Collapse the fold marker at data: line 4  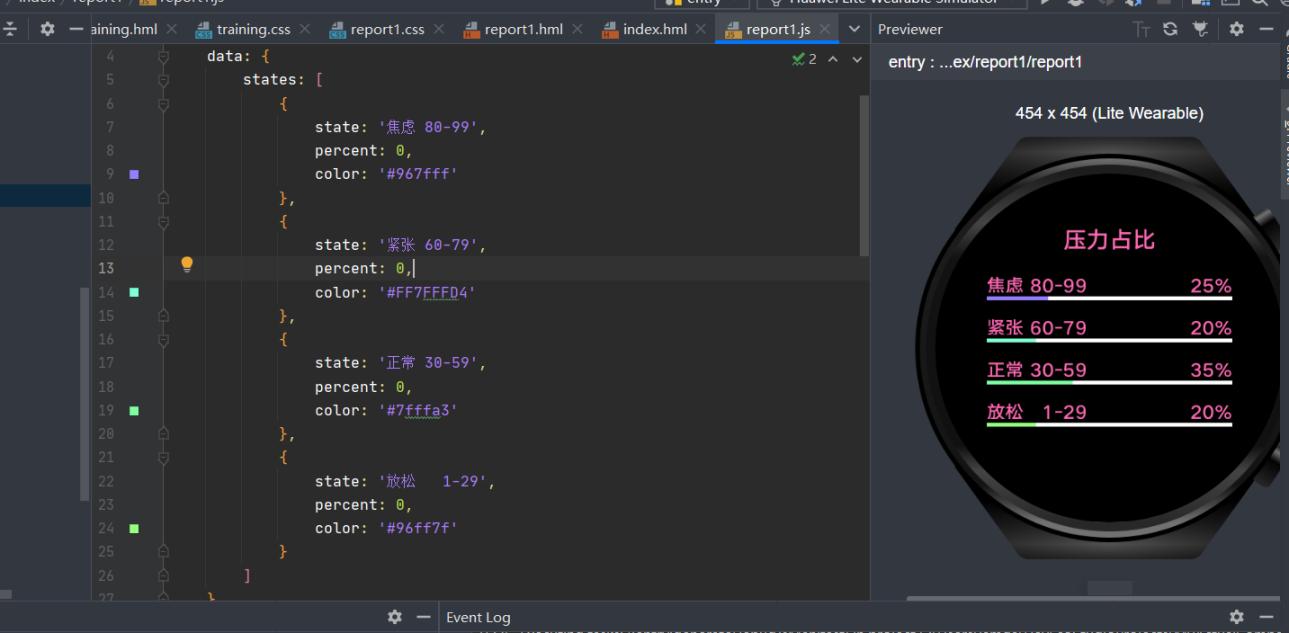(164, 57)
